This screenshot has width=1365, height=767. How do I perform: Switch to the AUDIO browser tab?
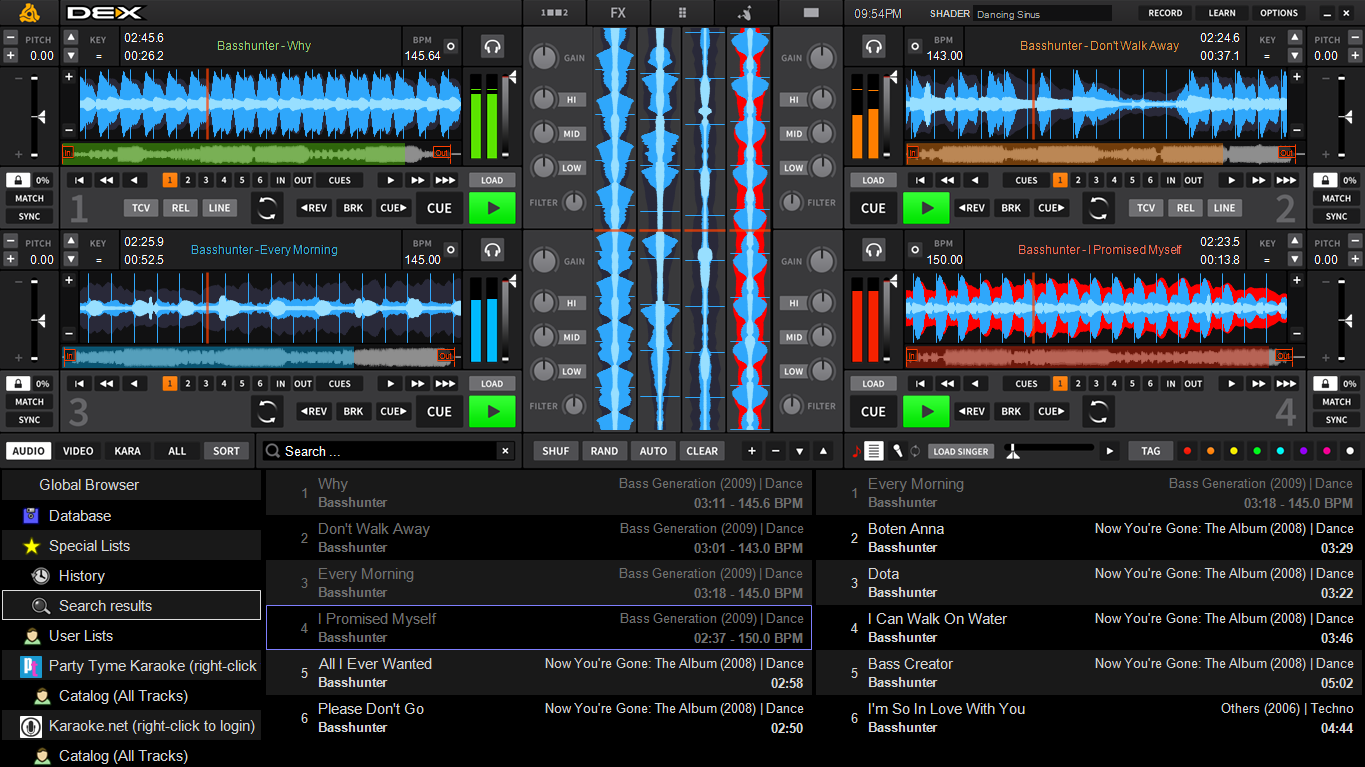click(x=28, y=451)
